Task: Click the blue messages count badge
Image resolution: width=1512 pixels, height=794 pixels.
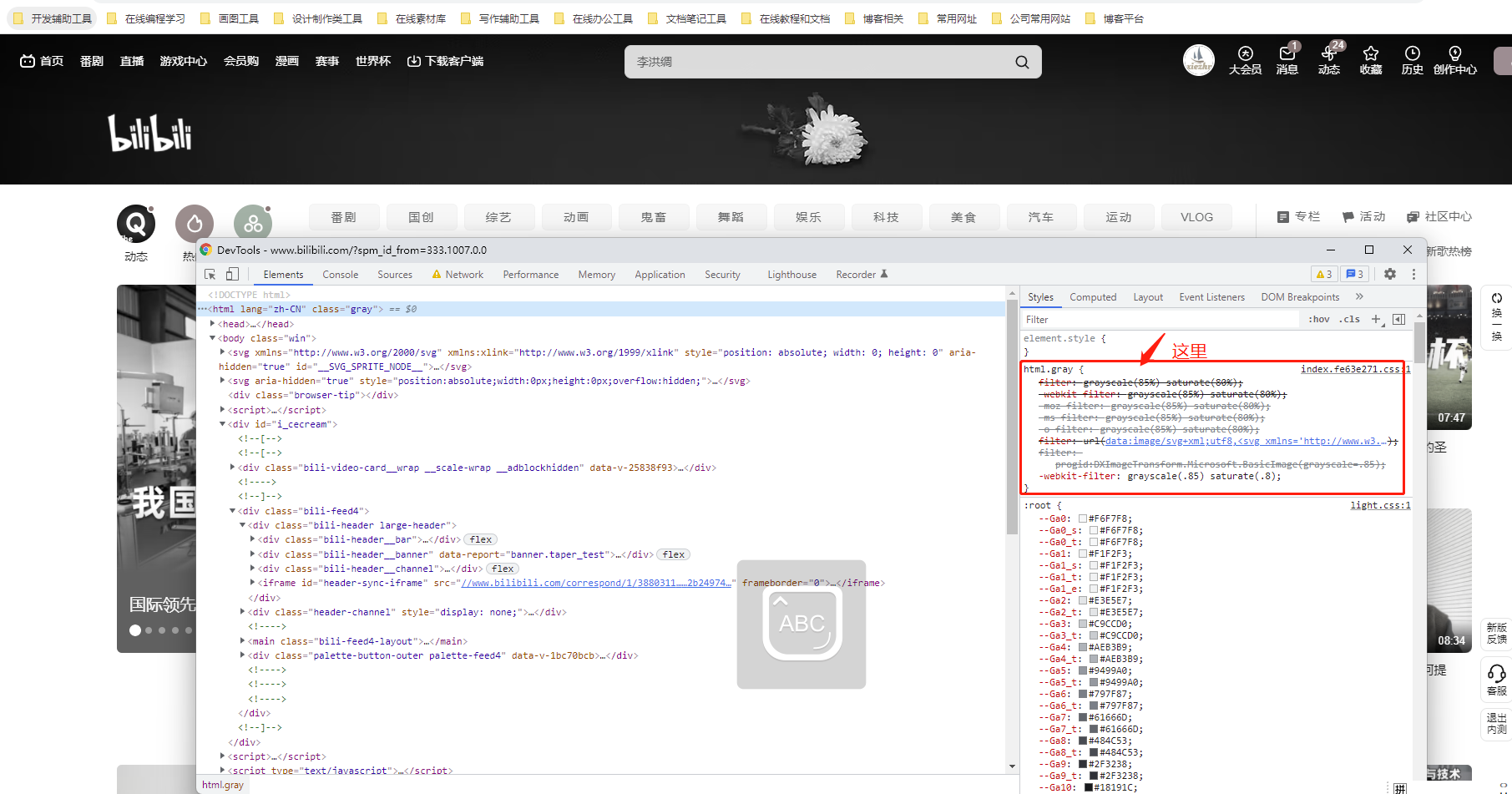Action: tap(1355, 274)
